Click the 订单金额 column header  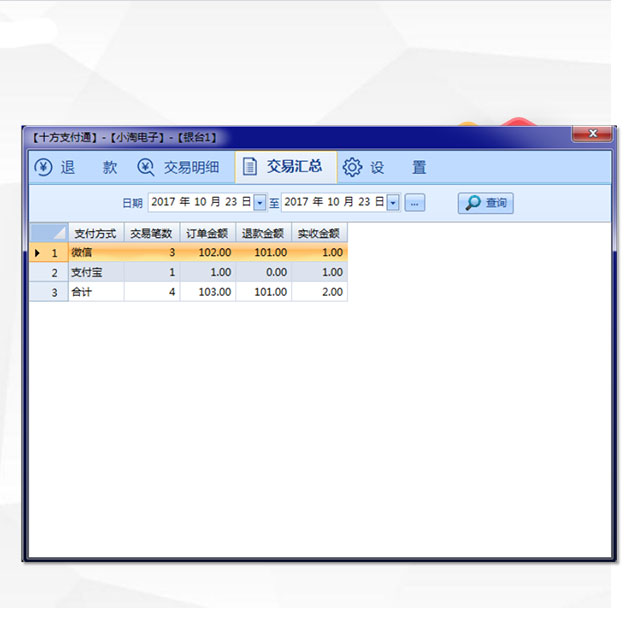[x=207, y=233]
